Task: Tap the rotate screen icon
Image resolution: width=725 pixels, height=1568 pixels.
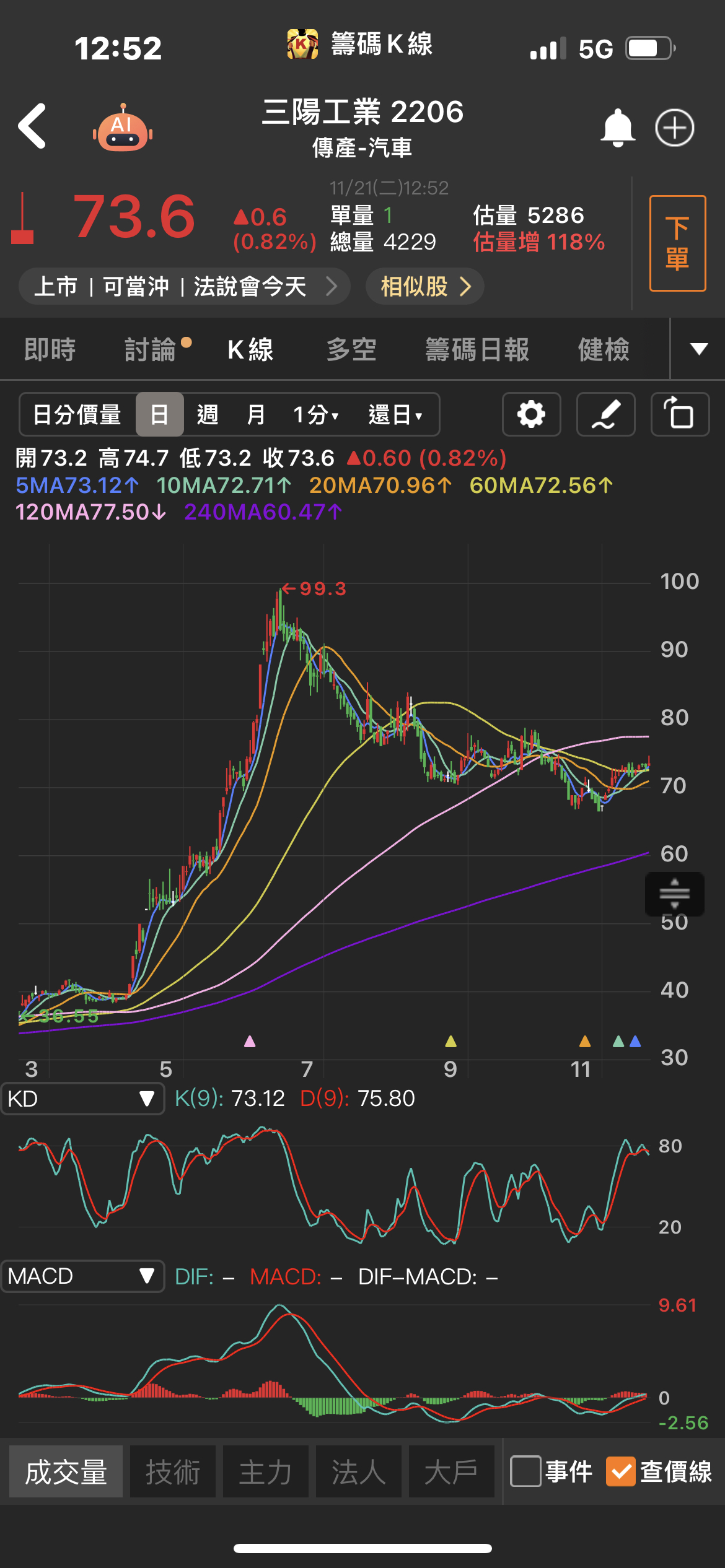Action: click(x=680, y=414)
